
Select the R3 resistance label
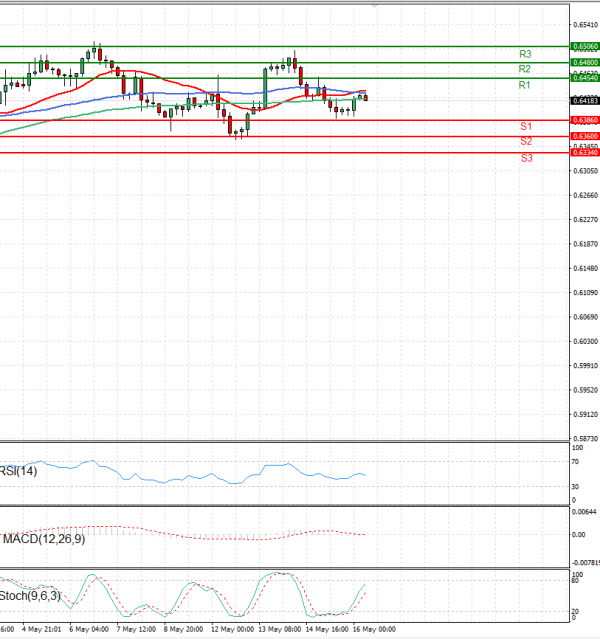pyautogui.click(x=524, y=53)
